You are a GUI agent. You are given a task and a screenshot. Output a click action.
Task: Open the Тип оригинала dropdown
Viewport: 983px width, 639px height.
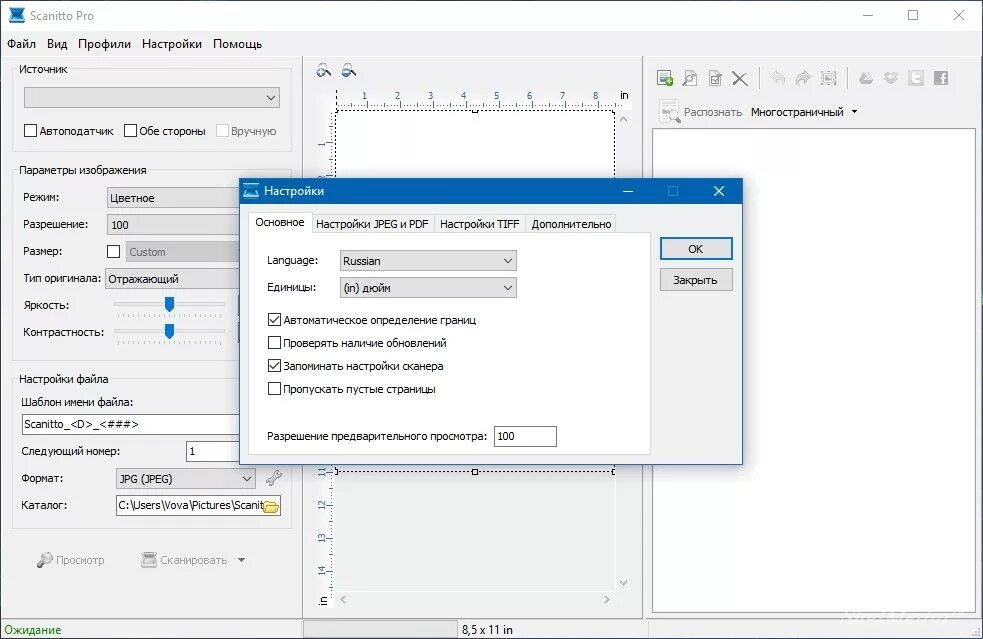coord(172,278)
